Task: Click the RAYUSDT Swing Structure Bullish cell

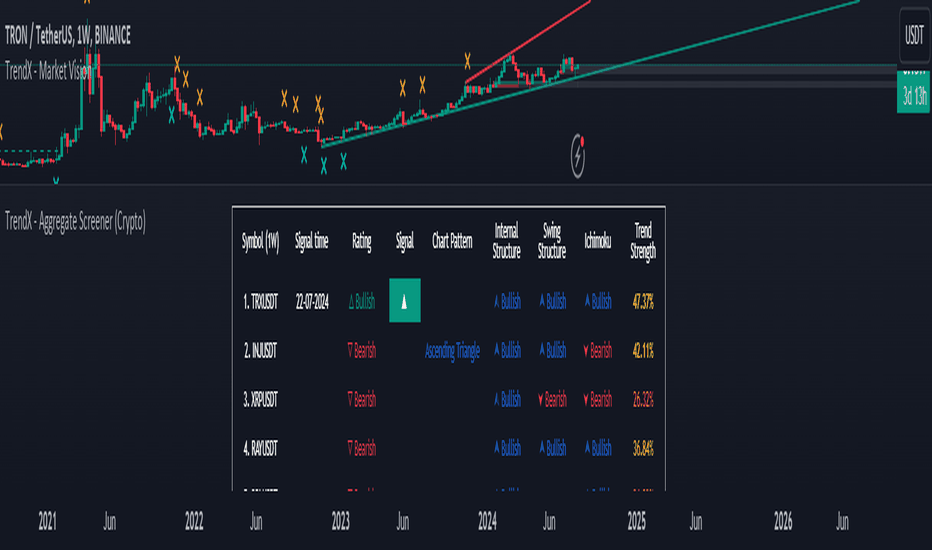Action: tap(552, 448)
